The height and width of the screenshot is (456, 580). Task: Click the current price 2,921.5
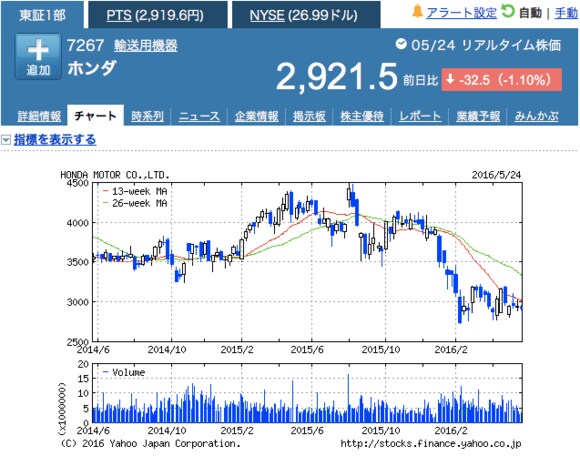(336, 76)
